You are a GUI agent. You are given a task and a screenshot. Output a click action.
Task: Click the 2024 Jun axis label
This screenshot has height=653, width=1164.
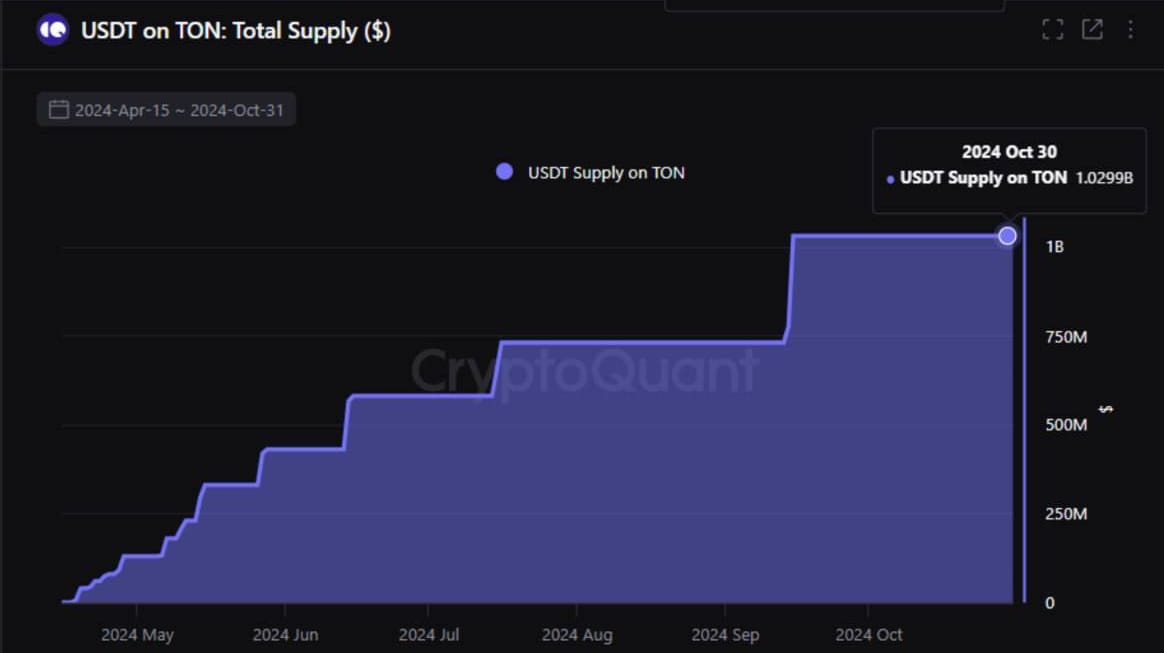[x=285, y=635]
